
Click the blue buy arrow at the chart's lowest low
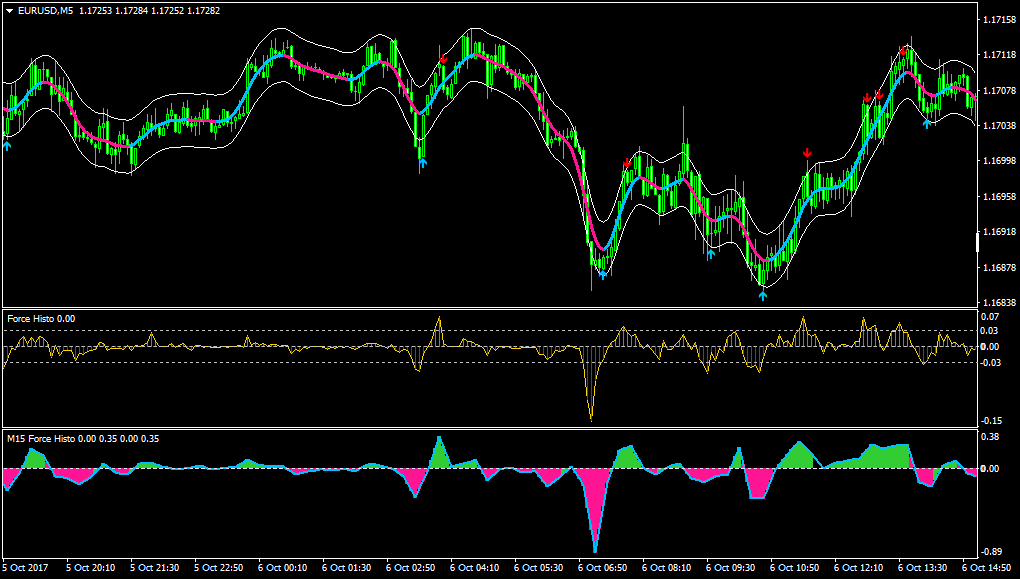[x=763, y=296]
